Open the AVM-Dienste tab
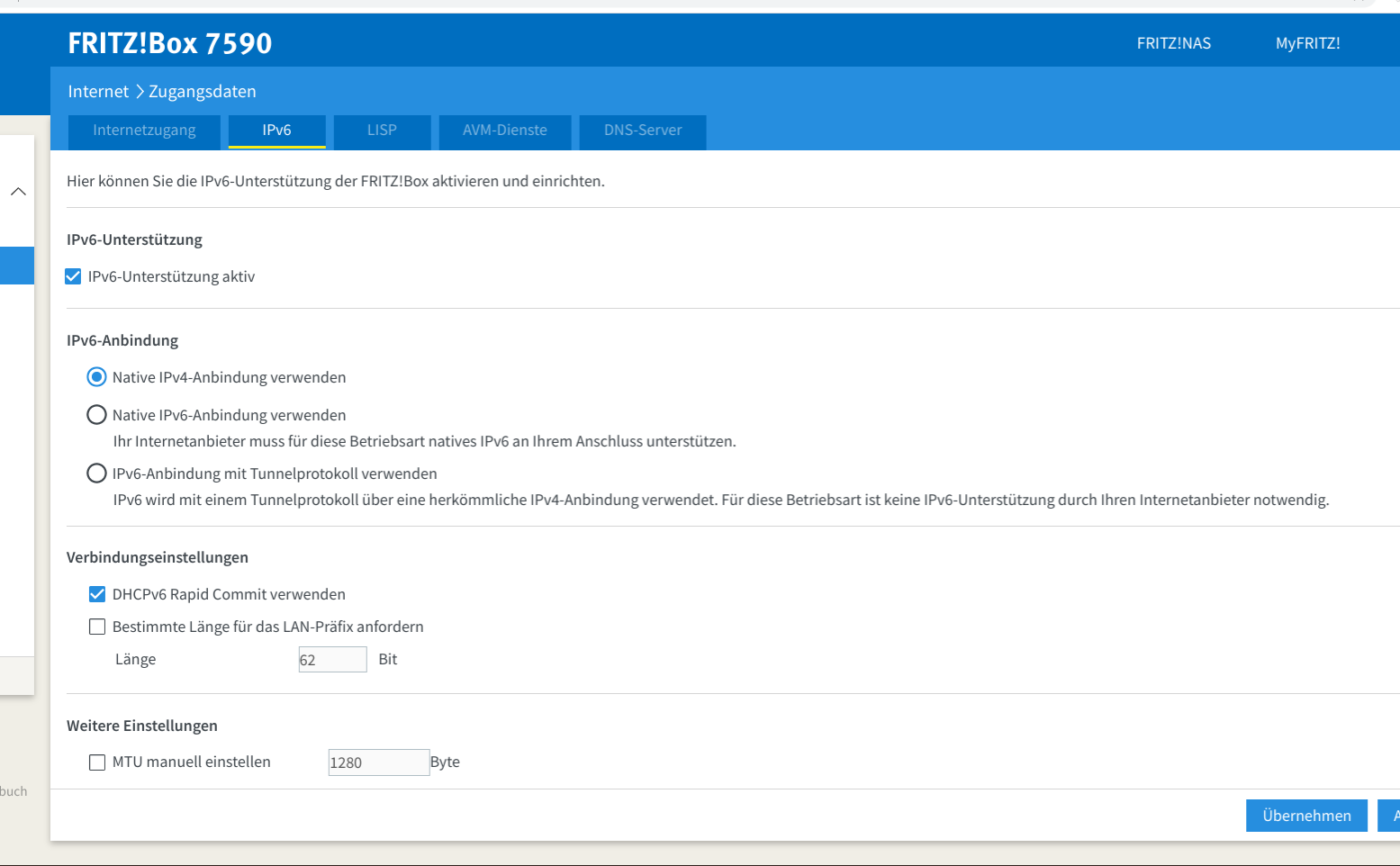The width and height of the screenshot is (1400, 866). pyautogui.click(x=505, y=131)
